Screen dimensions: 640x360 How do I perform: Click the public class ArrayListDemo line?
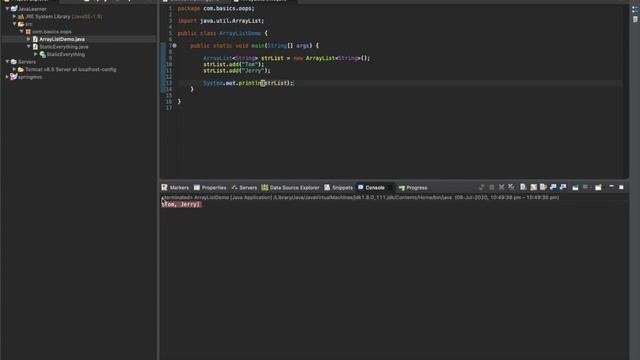click(x=222, y=33)
